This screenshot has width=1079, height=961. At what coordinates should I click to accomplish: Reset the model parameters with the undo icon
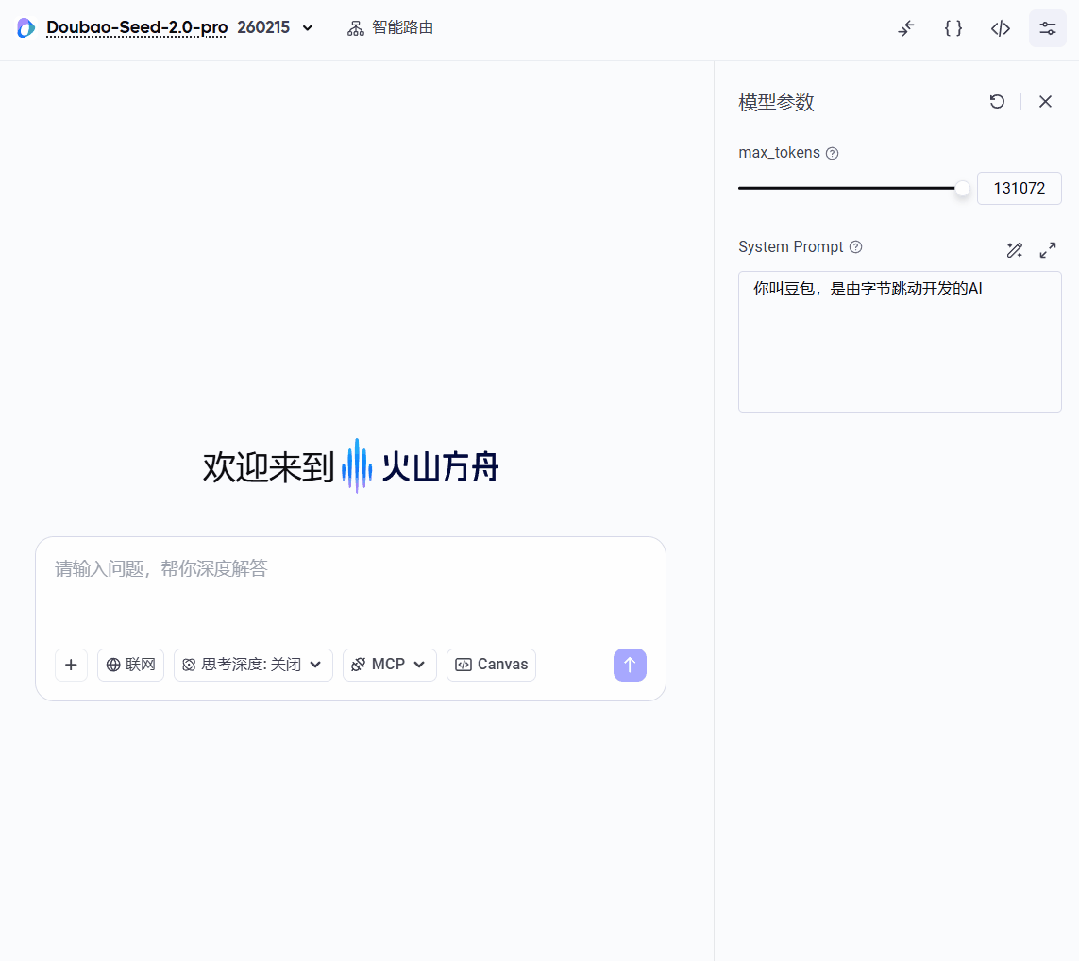point(996,101)
